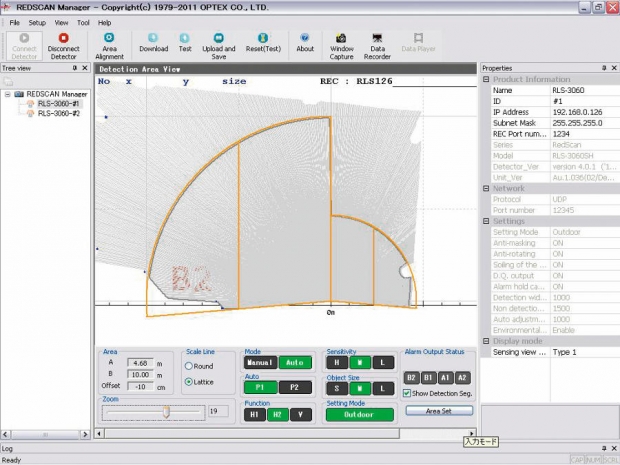Collapse the Network properties section
This screenshot has height=465, width=620.
pos(486,189)
